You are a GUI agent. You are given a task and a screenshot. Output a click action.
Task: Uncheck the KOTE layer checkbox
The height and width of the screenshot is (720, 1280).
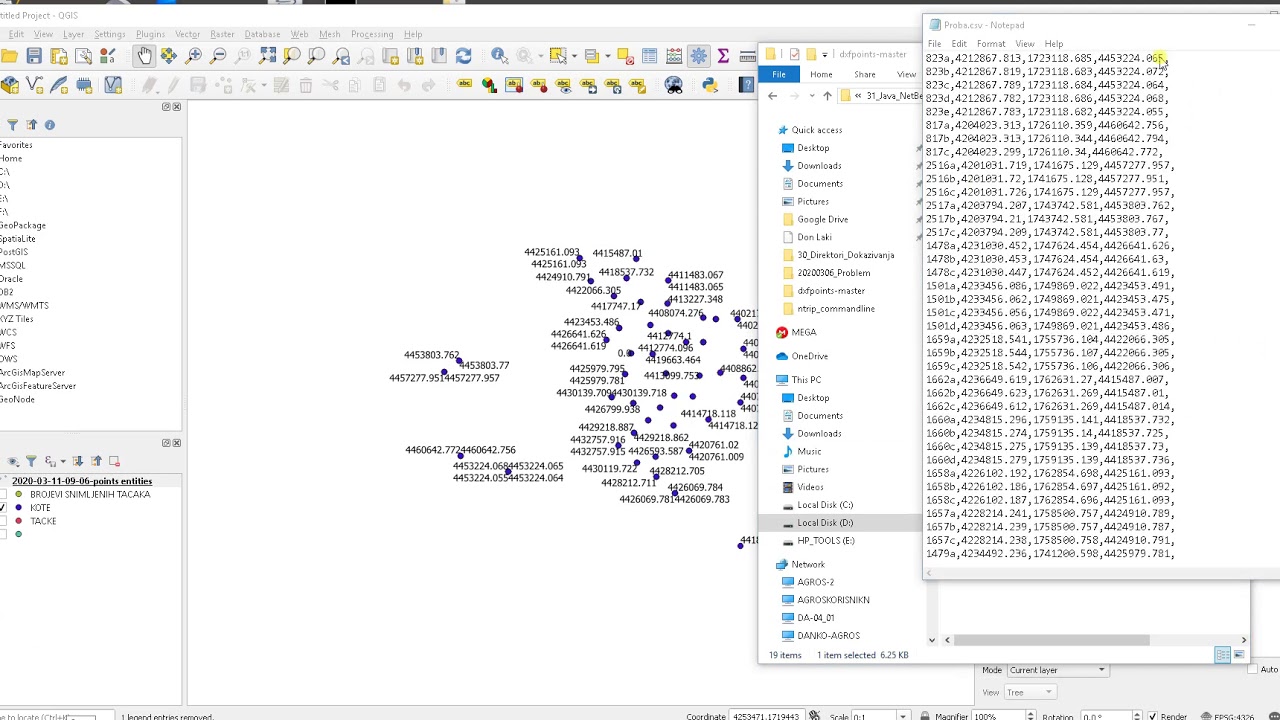click(x=1, y=508)
